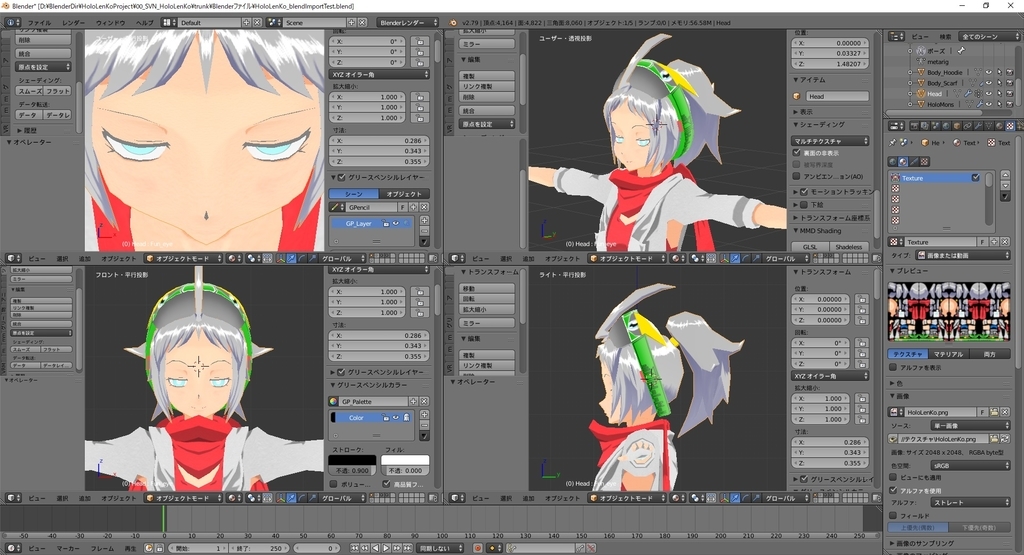Select the シーン grease pencil source button
1024x555 pixels.
(x=353, y=193)
